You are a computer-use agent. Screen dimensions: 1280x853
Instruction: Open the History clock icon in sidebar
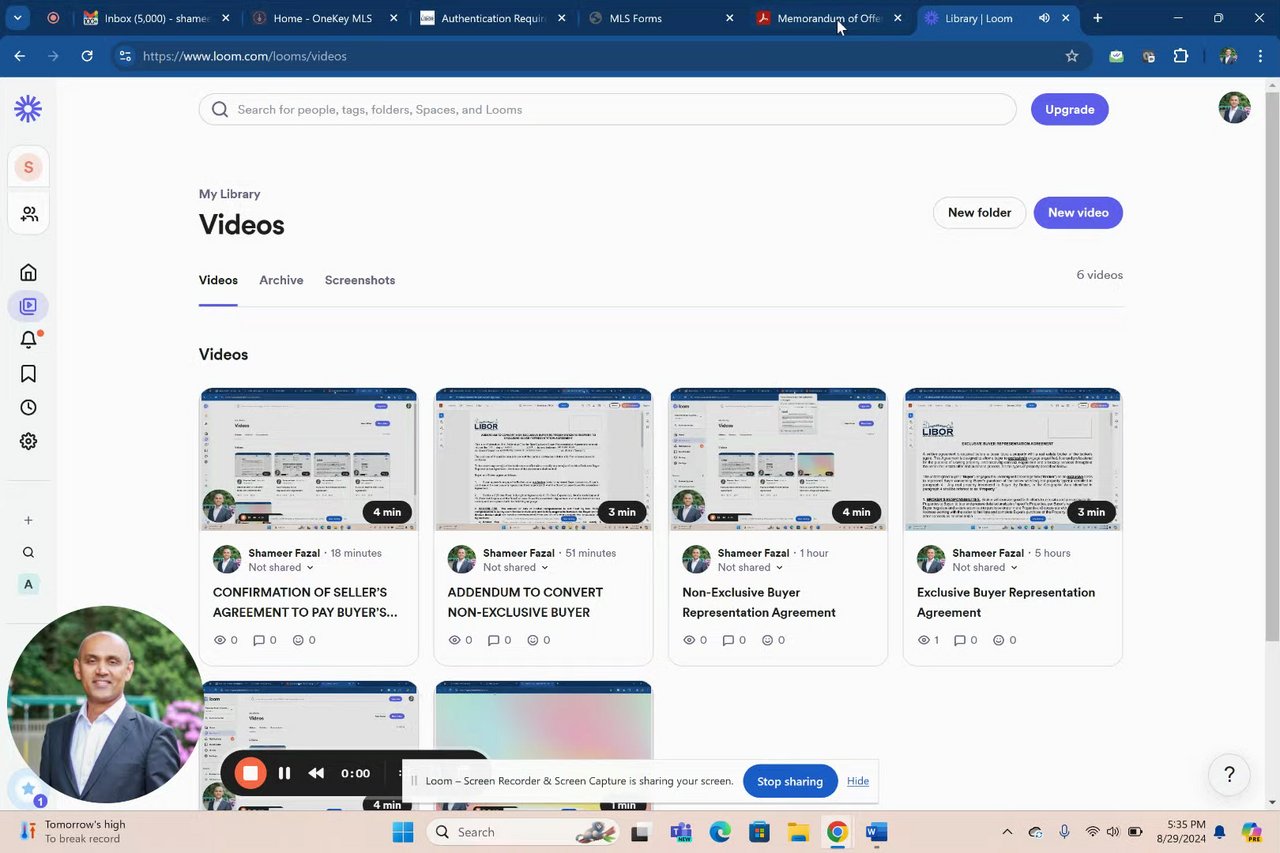click(x=28, y=408)
